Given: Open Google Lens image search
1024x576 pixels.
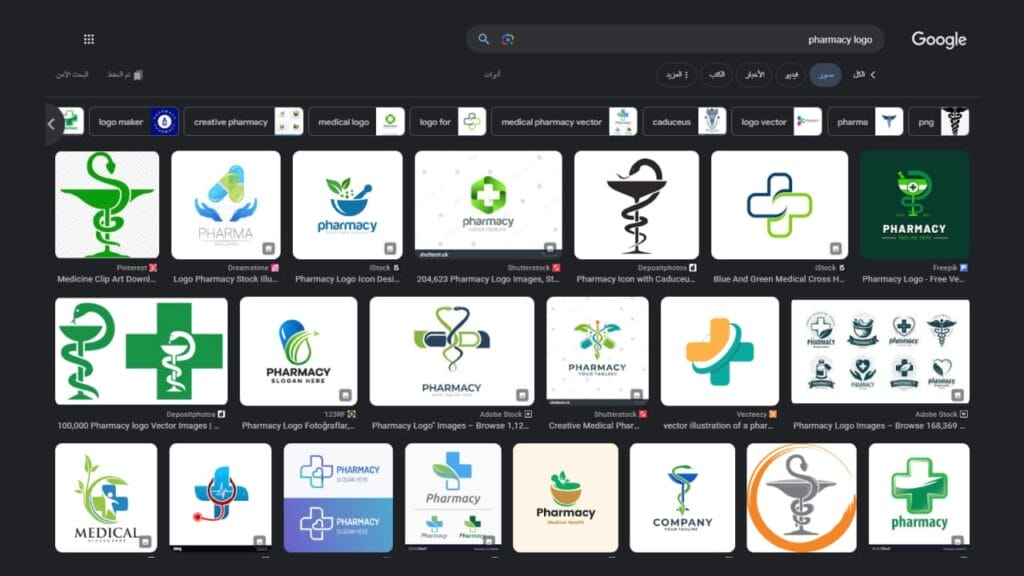Looking at the screenshot, I should click(508, 39).
